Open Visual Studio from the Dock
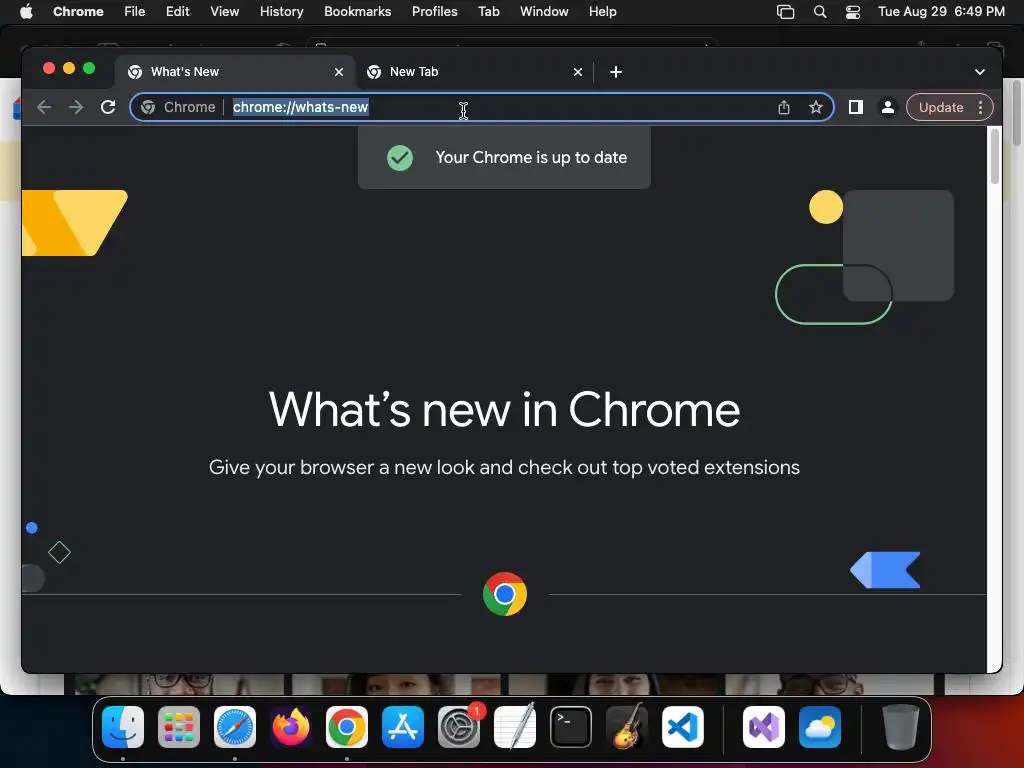Image resolution: width=1024 pixels, height=768 pixels. coord(763,727)
